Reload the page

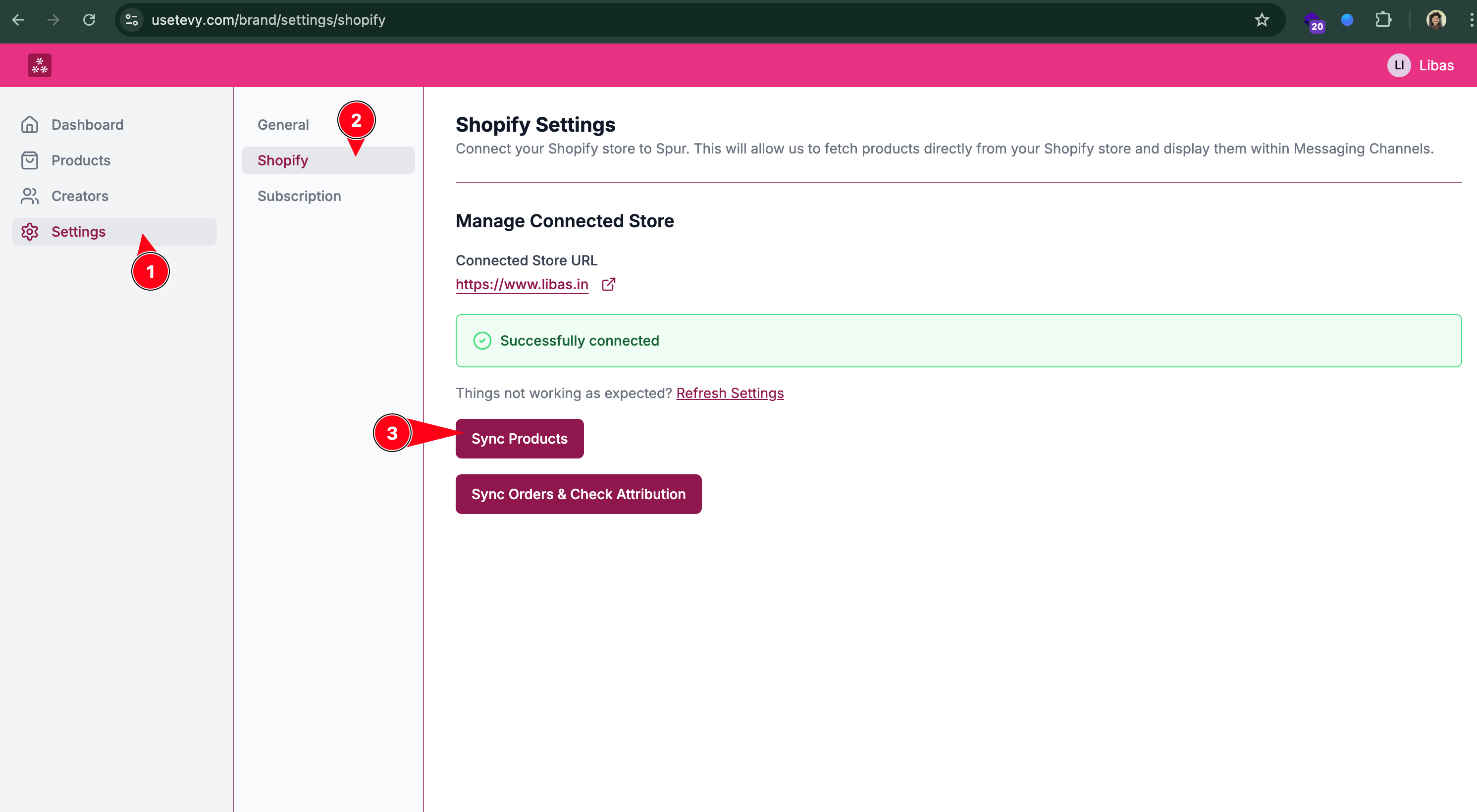[x=89, y=20]
